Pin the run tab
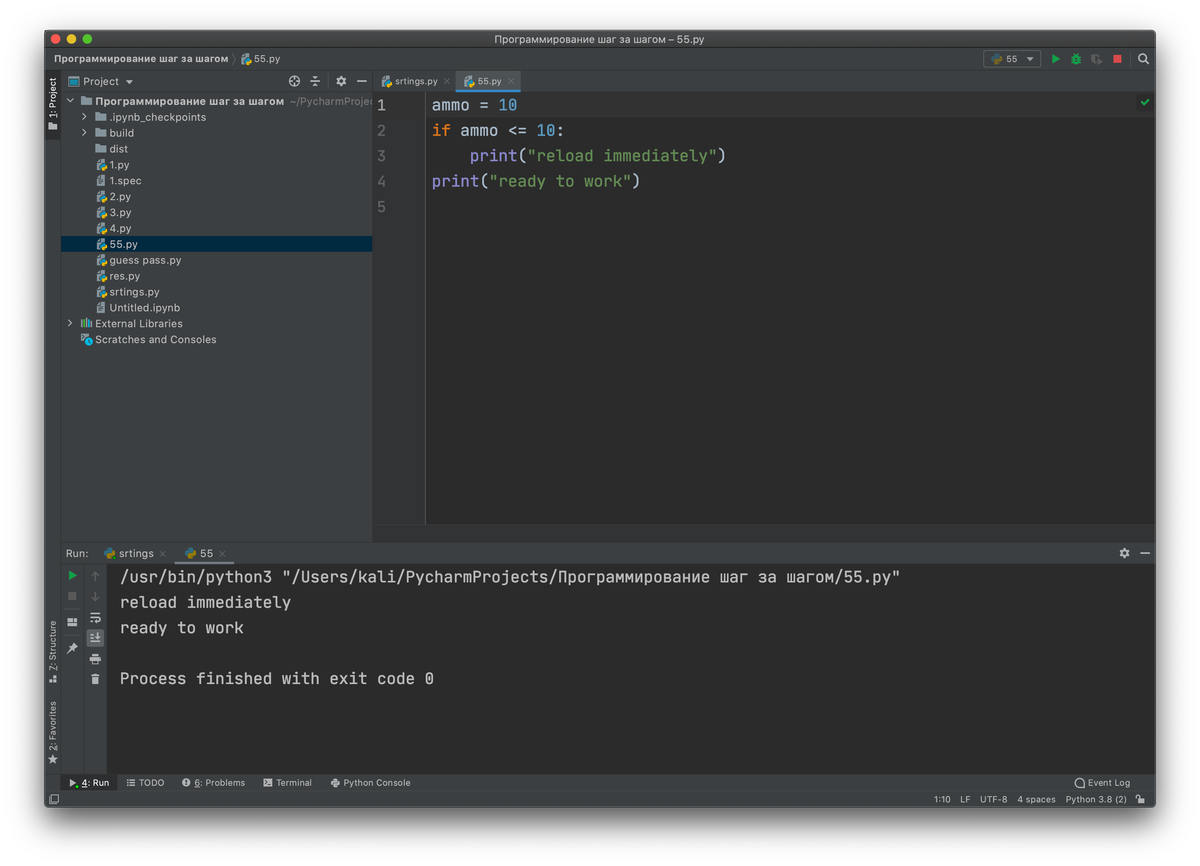Screen dimensions: 1200x866 72,648
